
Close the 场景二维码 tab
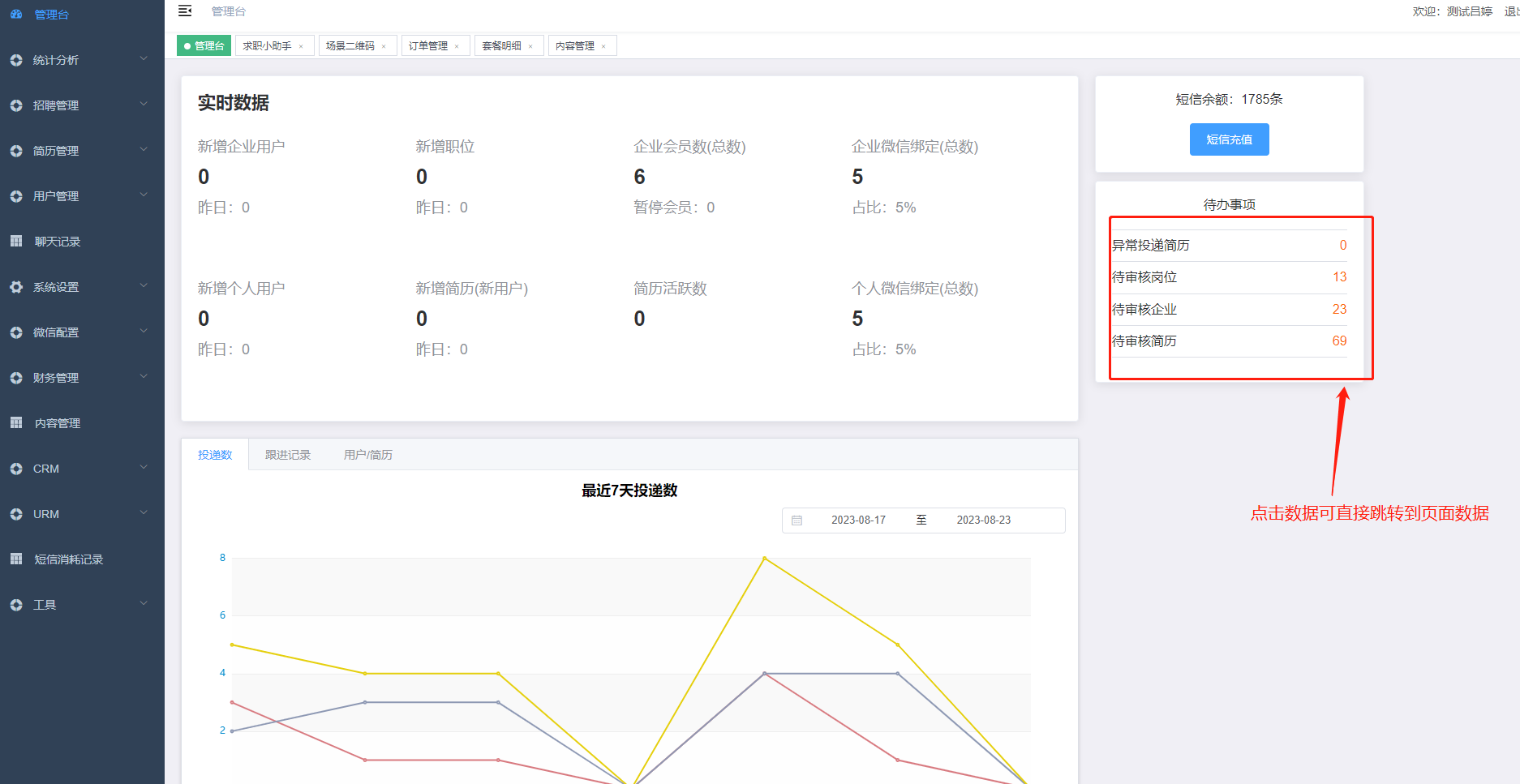pos(384,46)
